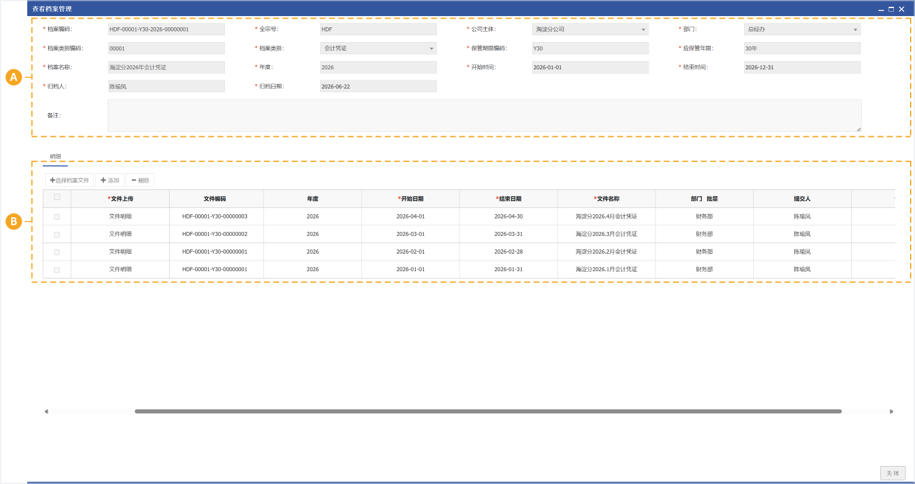Click the 年度 column header in table
915x484 pixels.
point(313,199)
